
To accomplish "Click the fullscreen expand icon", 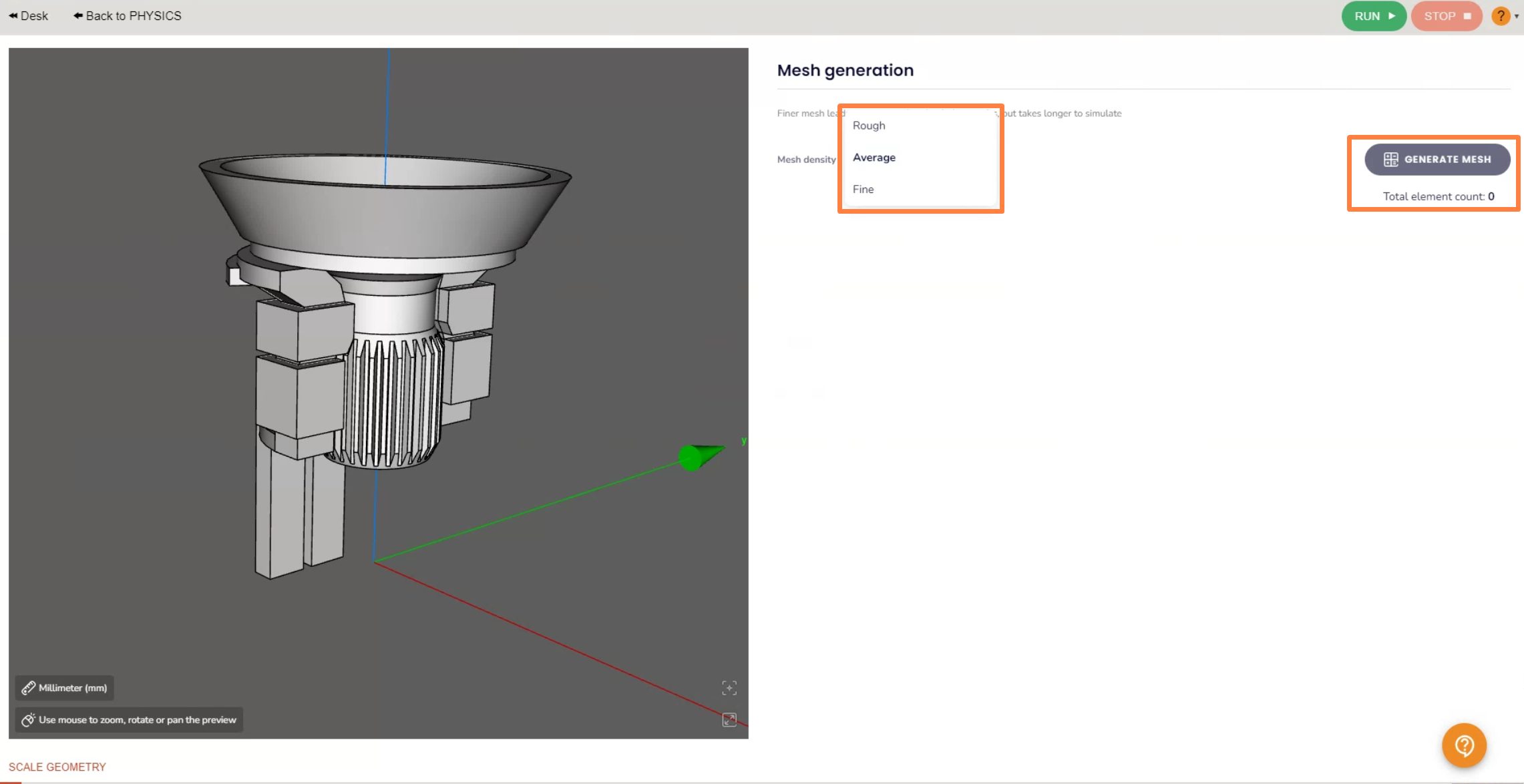I will pyautogui.click(x=730, y=720).
